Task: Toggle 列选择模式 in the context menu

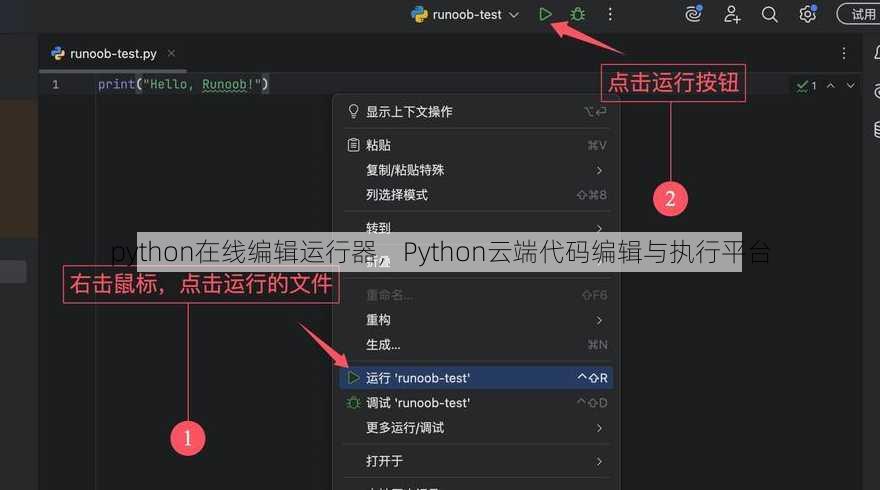Action: pos(476,195)
